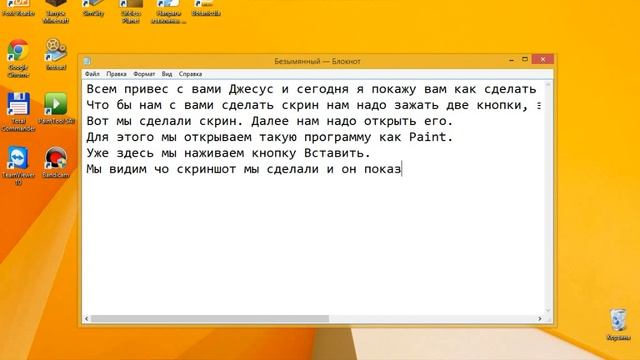Click the empty text area below the last line

313,245
